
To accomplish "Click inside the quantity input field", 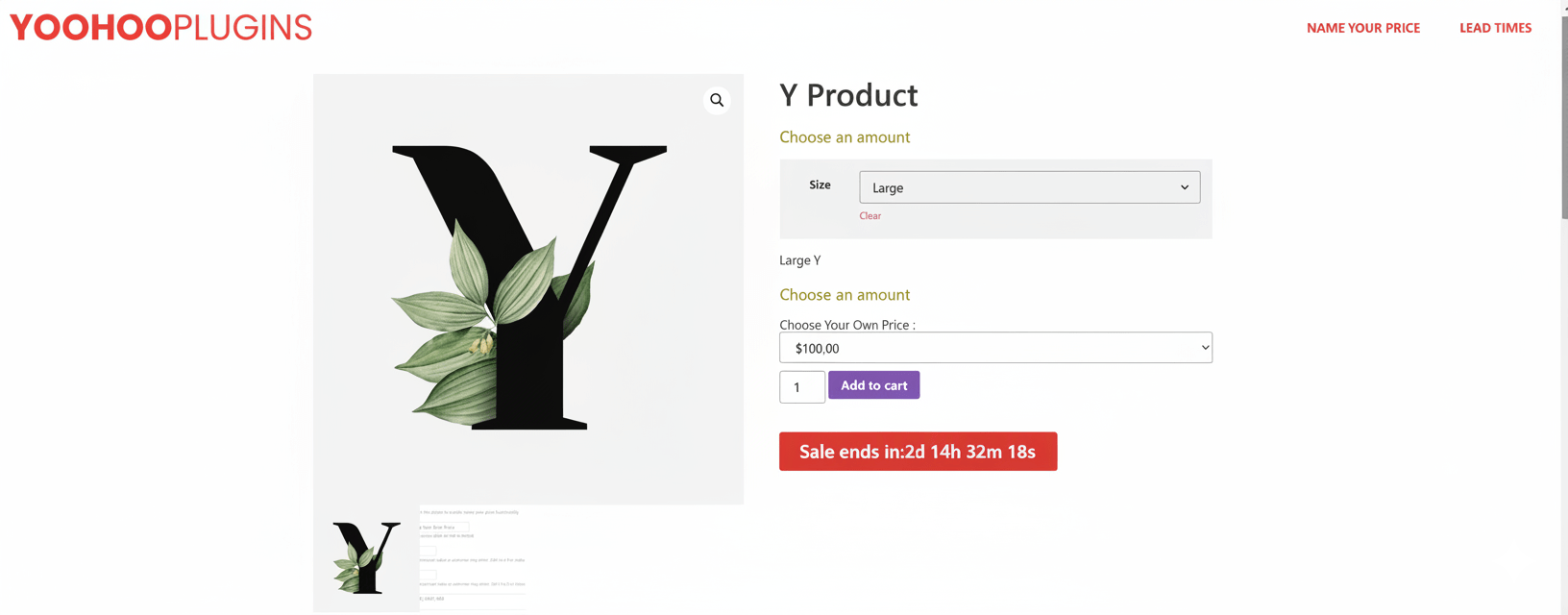I will click(x=801, y=386).
